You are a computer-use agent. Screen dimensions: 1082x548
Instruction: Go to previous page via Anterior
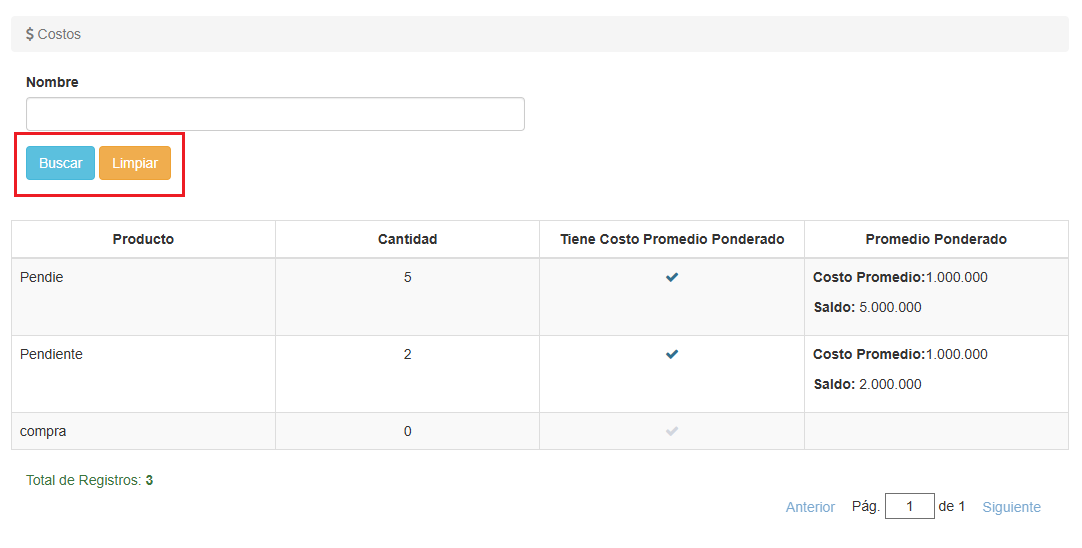(810, 507)
